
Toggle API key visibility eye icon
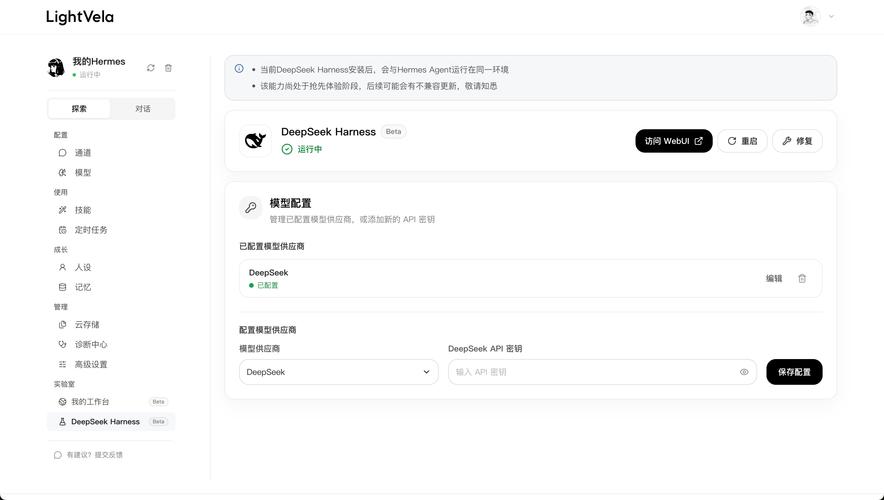click(744, 372)
